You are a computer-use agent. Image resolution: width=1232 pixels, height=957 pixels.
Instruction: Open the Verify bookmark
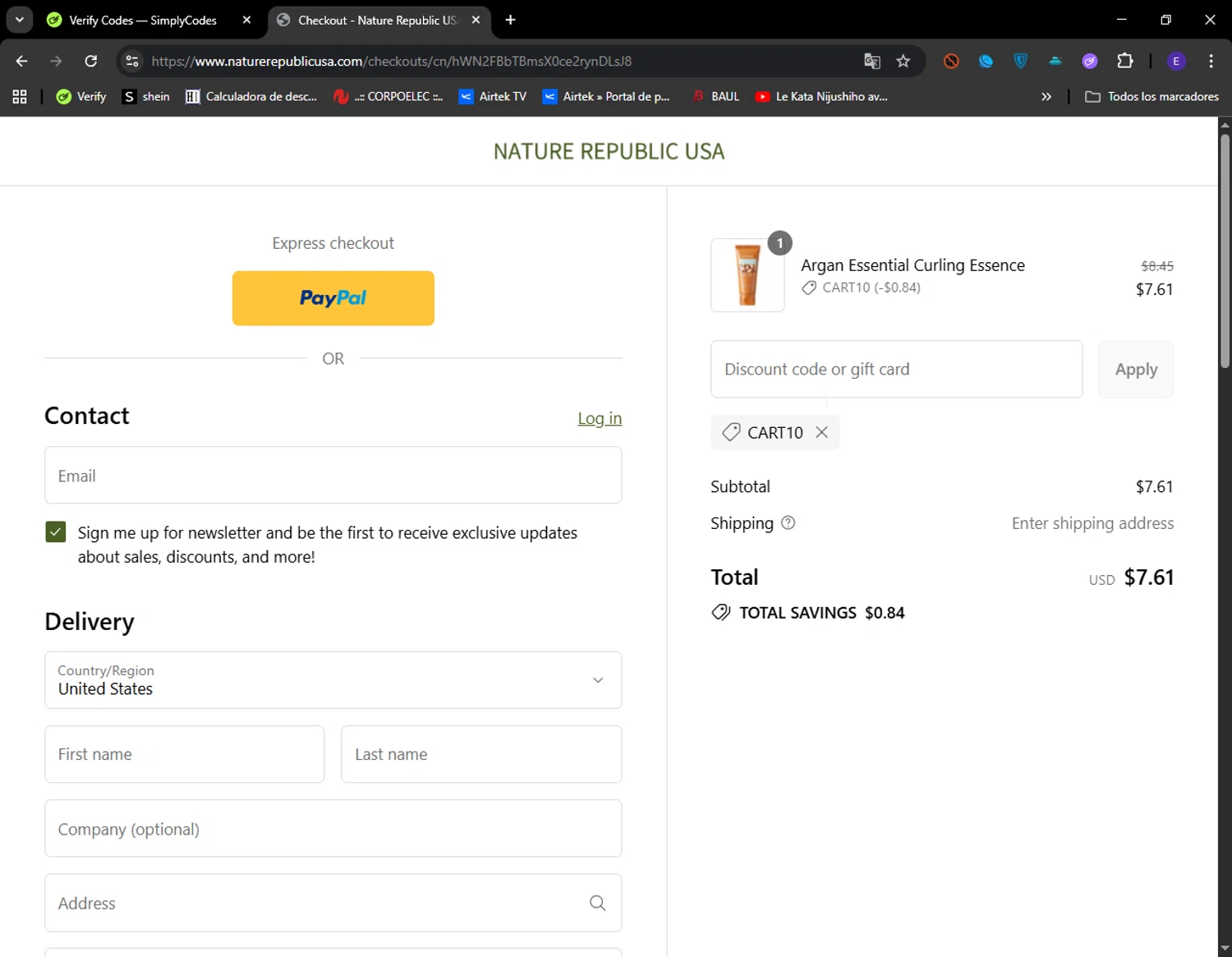81,97
